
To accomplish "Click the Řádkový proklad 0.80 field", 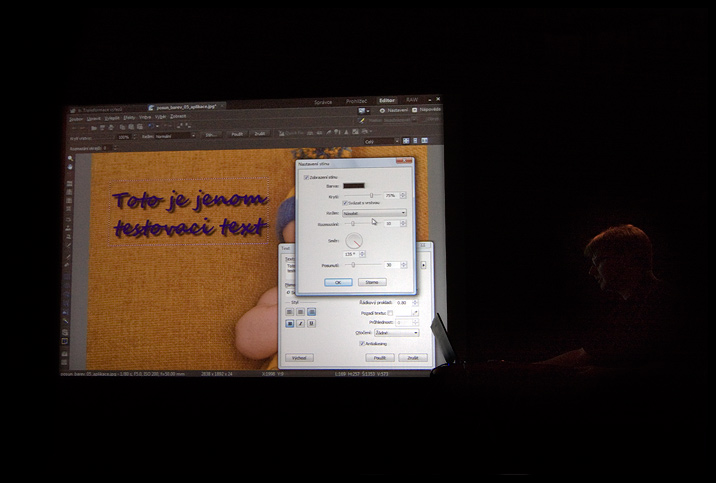I will (x=403, y=302).
